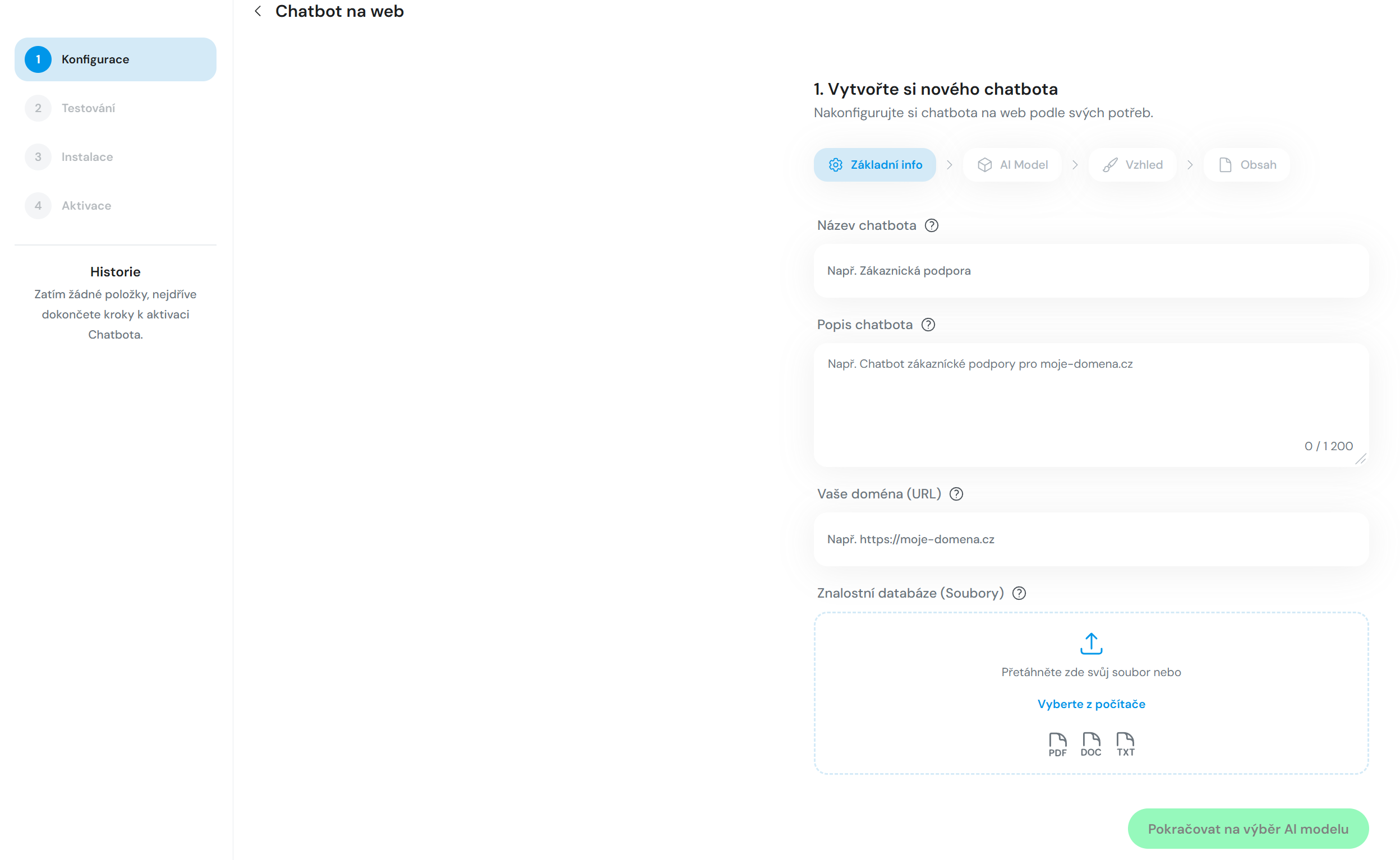Click the heading 1. Vytvořte si nového chatbota
The height and width of the screenshot is (860, 1400).
click(x=935, y=89)
